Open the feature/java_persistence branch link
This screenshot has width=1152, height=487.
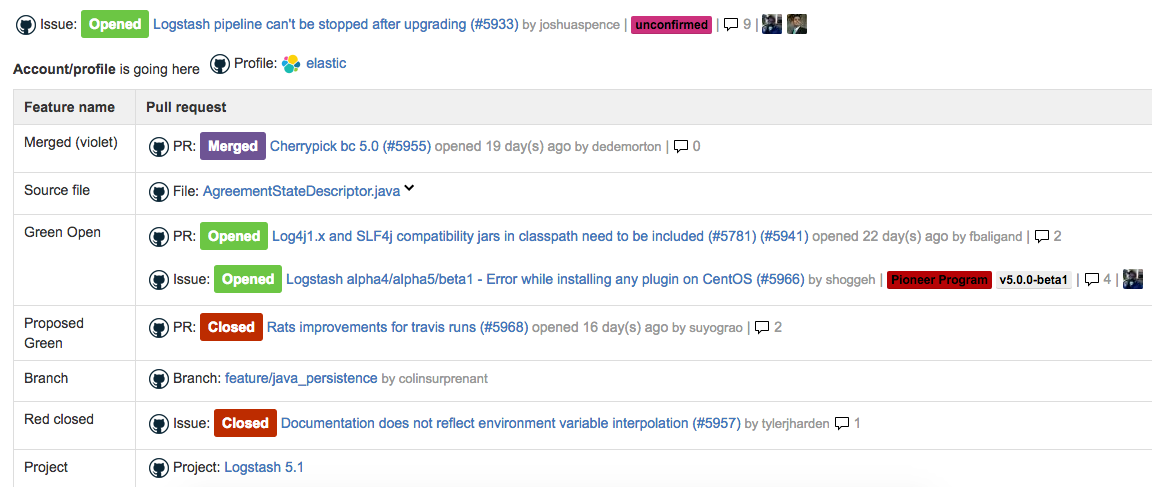click(301, 378)
